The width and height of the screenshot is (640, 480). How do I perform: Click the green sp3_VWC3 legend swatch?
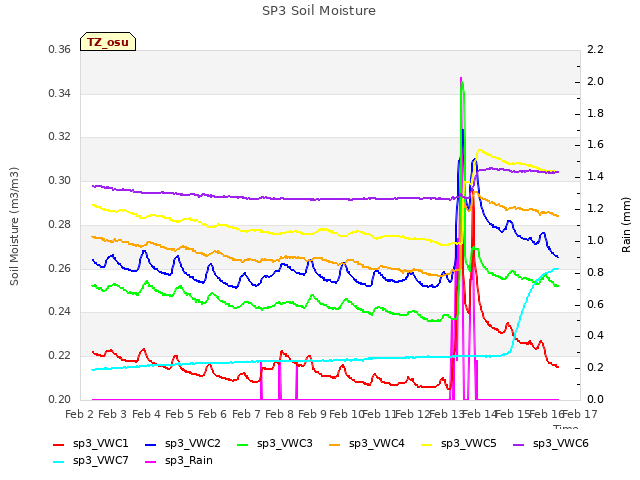point(243,444)
